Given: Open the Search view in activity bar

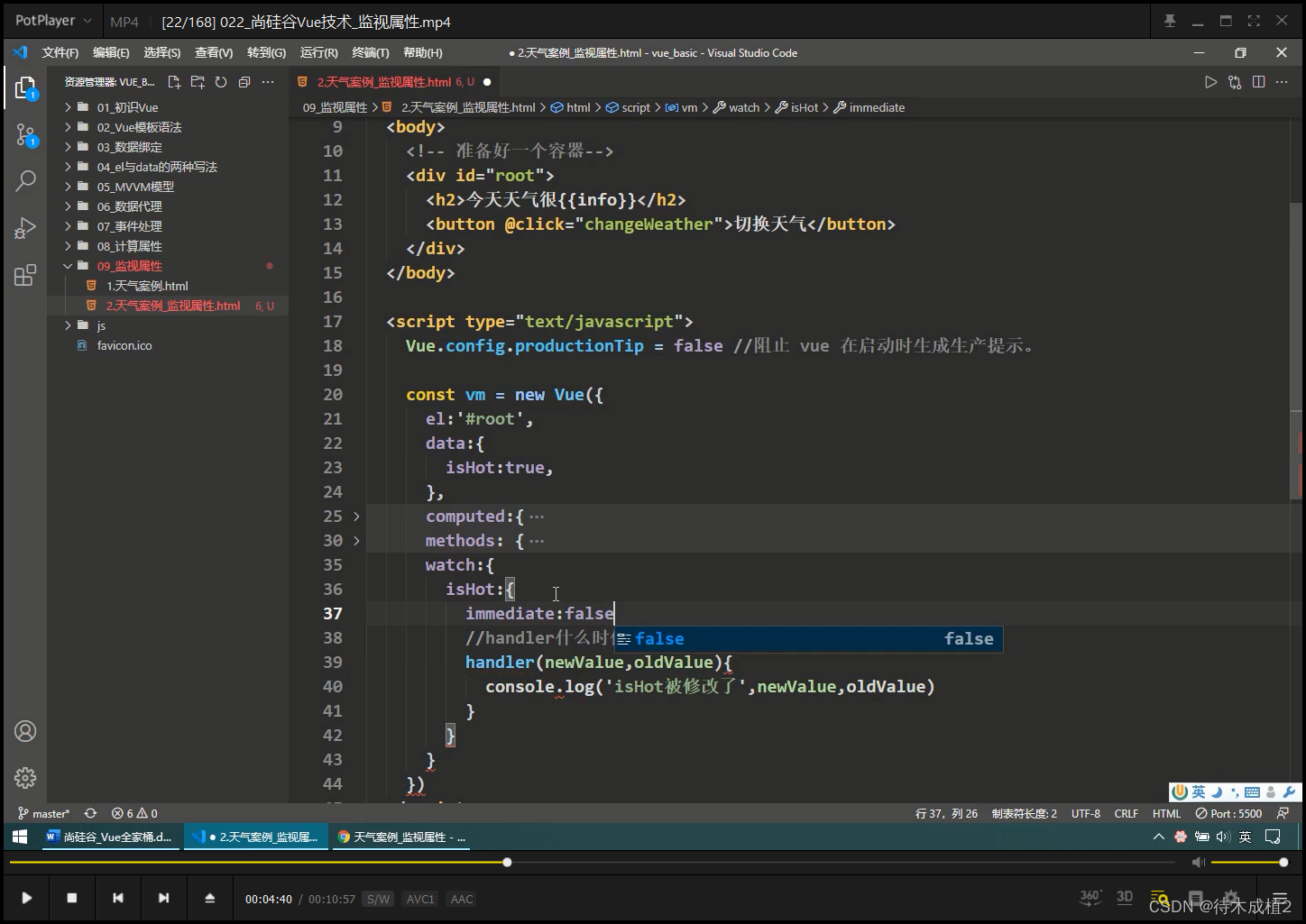Looking at the screenshot, I should [x=25, y=181].
